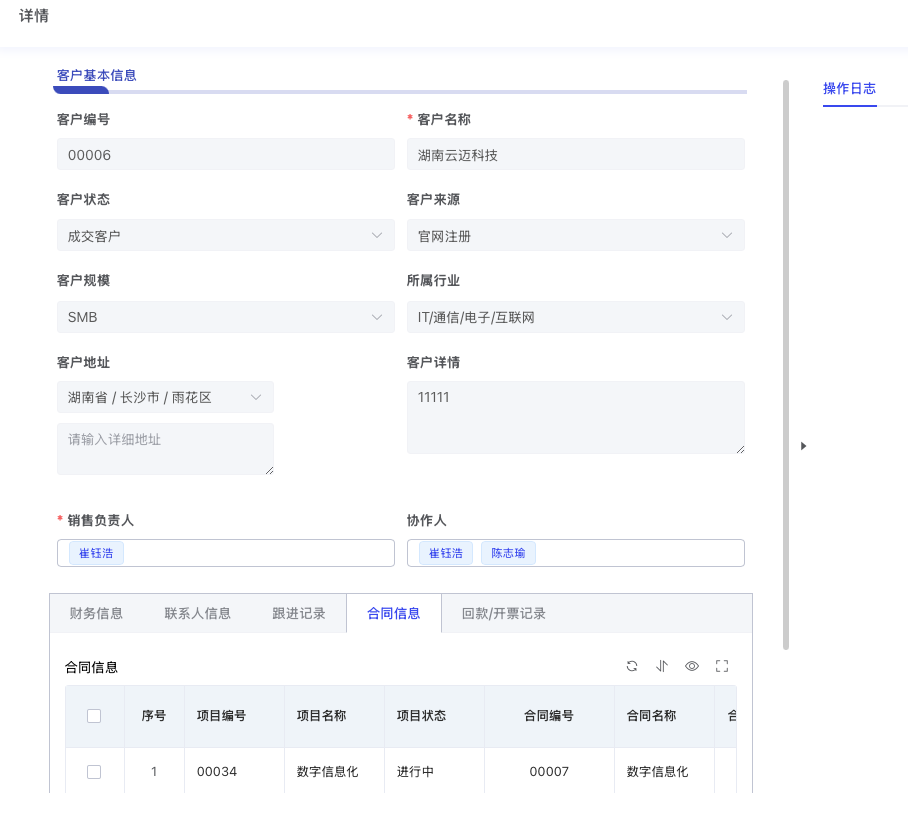This screenshot has width=908, height=827.
Task: Switch to the 联系人信息 tab
Action: tap(197, 613)
